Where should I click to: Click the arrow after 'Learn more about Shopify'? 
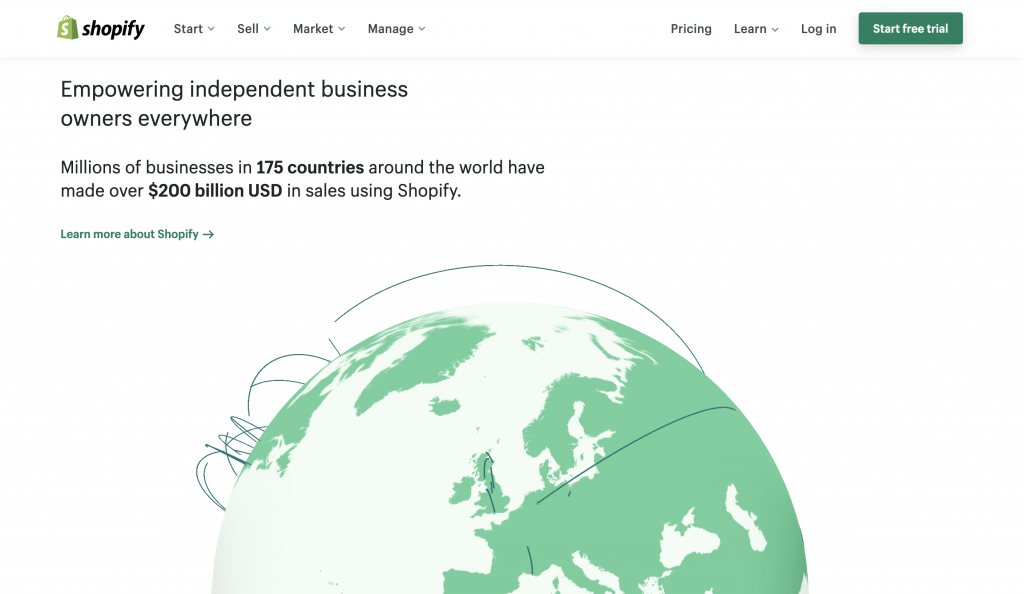(x=208, y=233)
